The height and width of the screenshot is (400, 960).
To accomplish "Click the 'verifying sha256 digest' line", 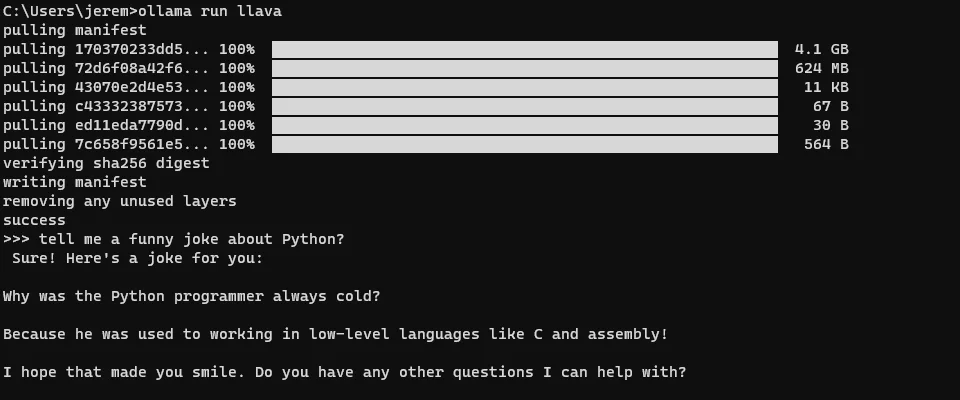I will [x=106, y=163].
